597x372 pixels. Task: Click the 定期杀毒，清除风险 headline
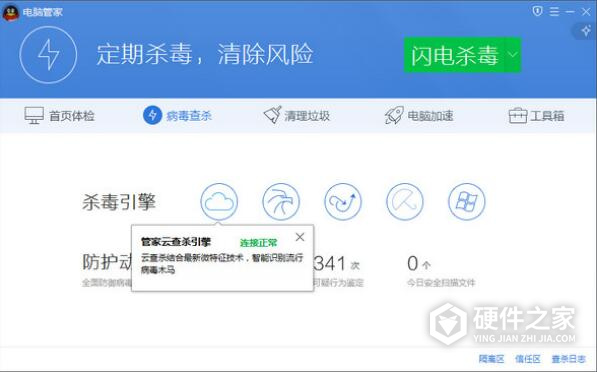tap(205, 54)
